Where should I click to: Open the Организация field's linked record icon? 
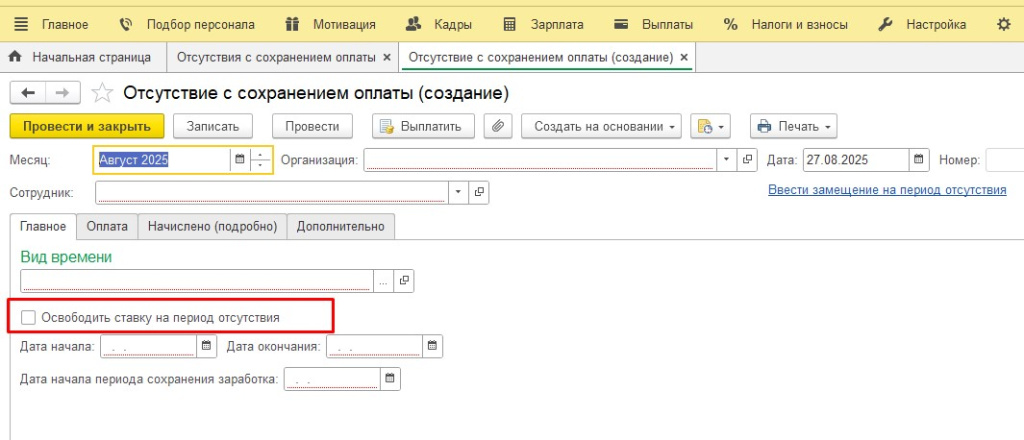pyautogui.click(x=748, y=160)
